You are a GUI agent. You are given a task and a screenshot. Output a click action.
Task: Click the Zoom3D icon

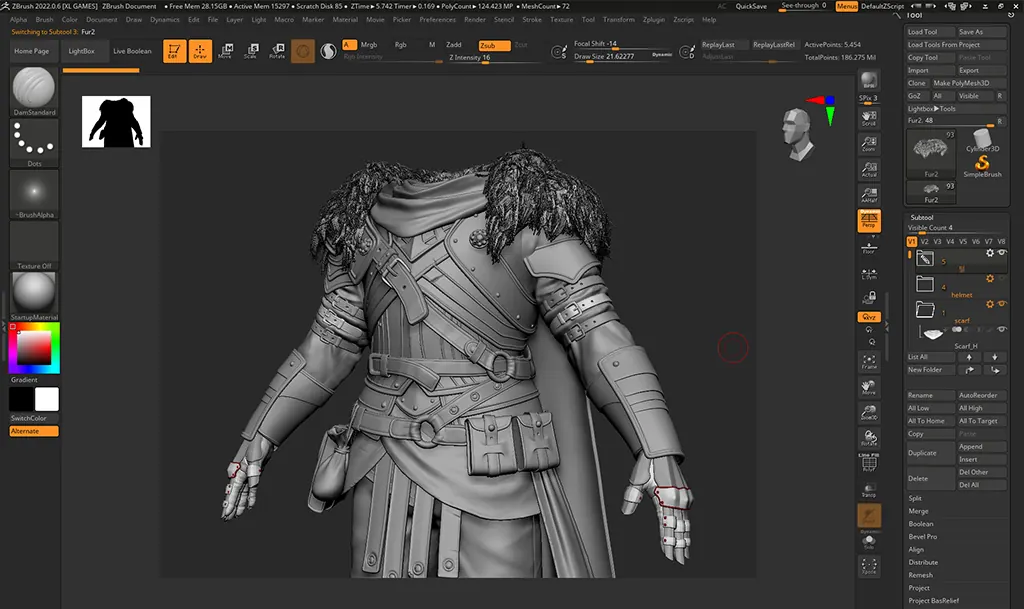(x=869, y=413)
